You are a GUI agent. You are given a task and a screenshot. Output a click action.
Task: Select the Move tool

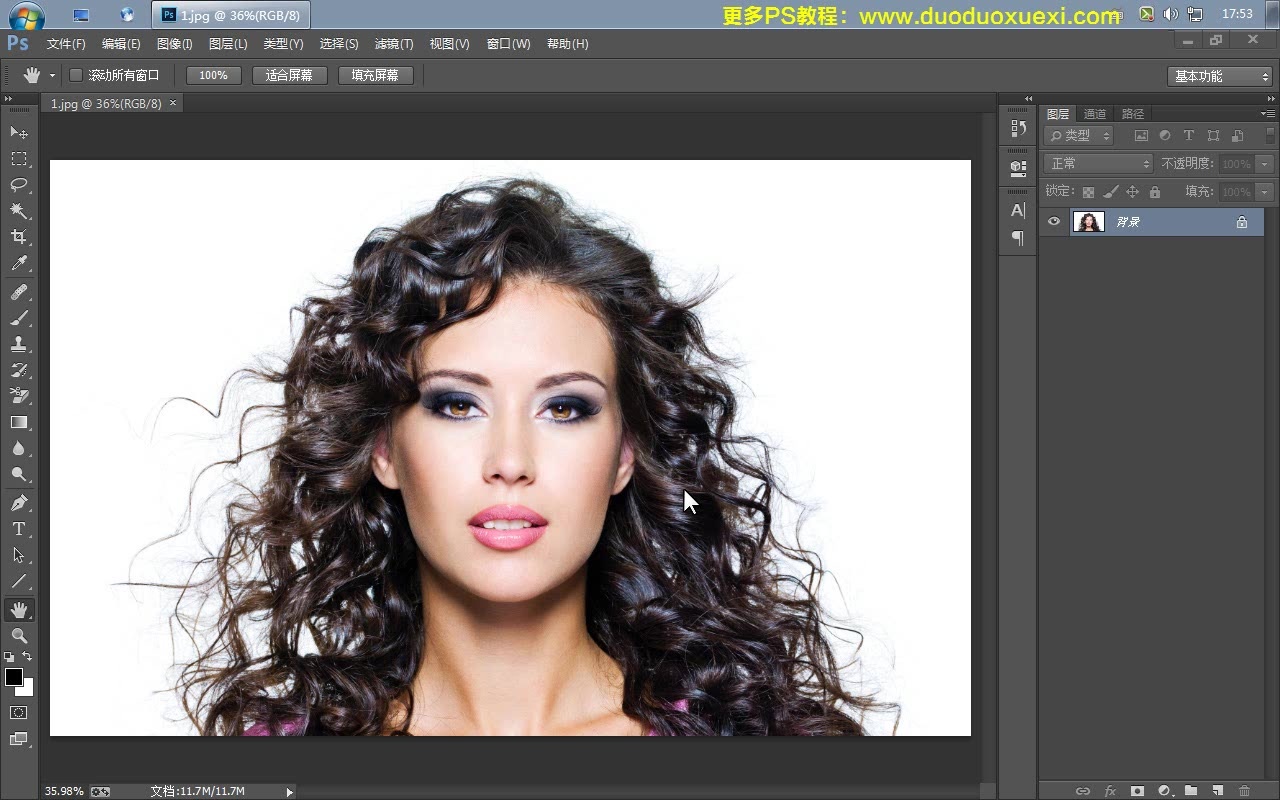pos(19,133)
